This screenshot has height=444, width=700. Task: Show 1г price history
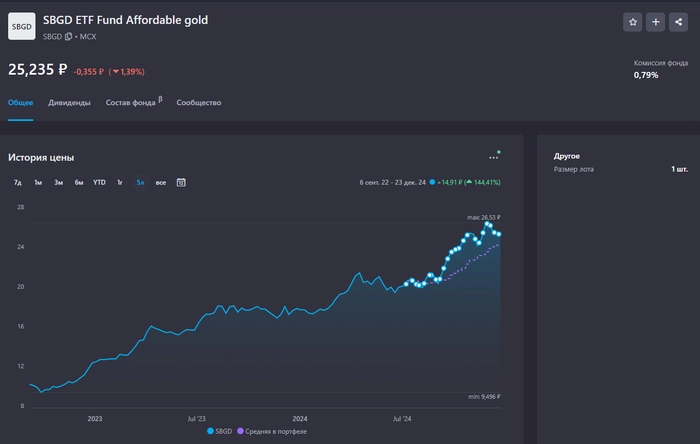(x=120, y=182)
